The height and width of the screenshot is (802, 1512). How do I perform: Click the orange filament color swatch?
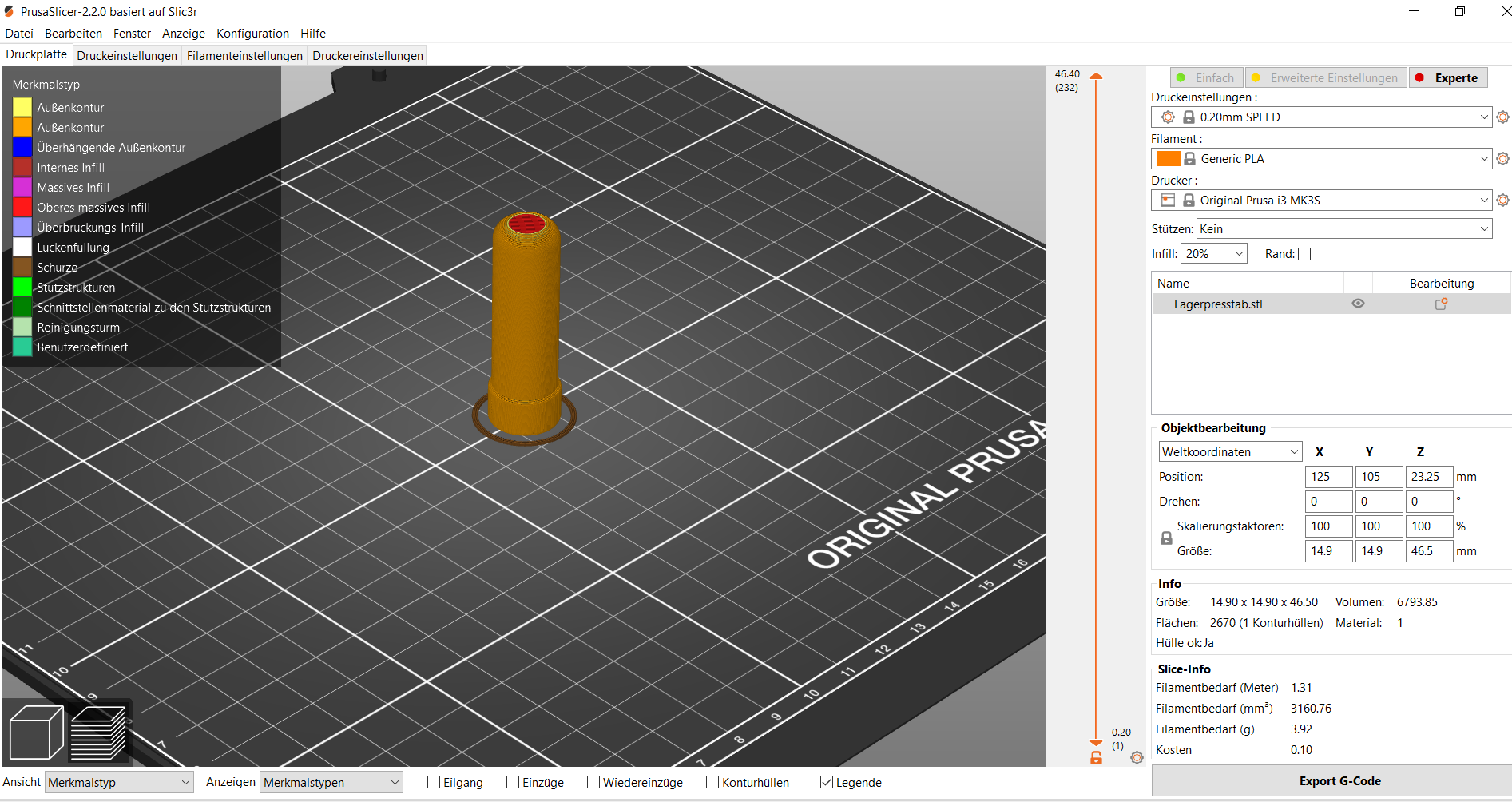point(1168,158)
